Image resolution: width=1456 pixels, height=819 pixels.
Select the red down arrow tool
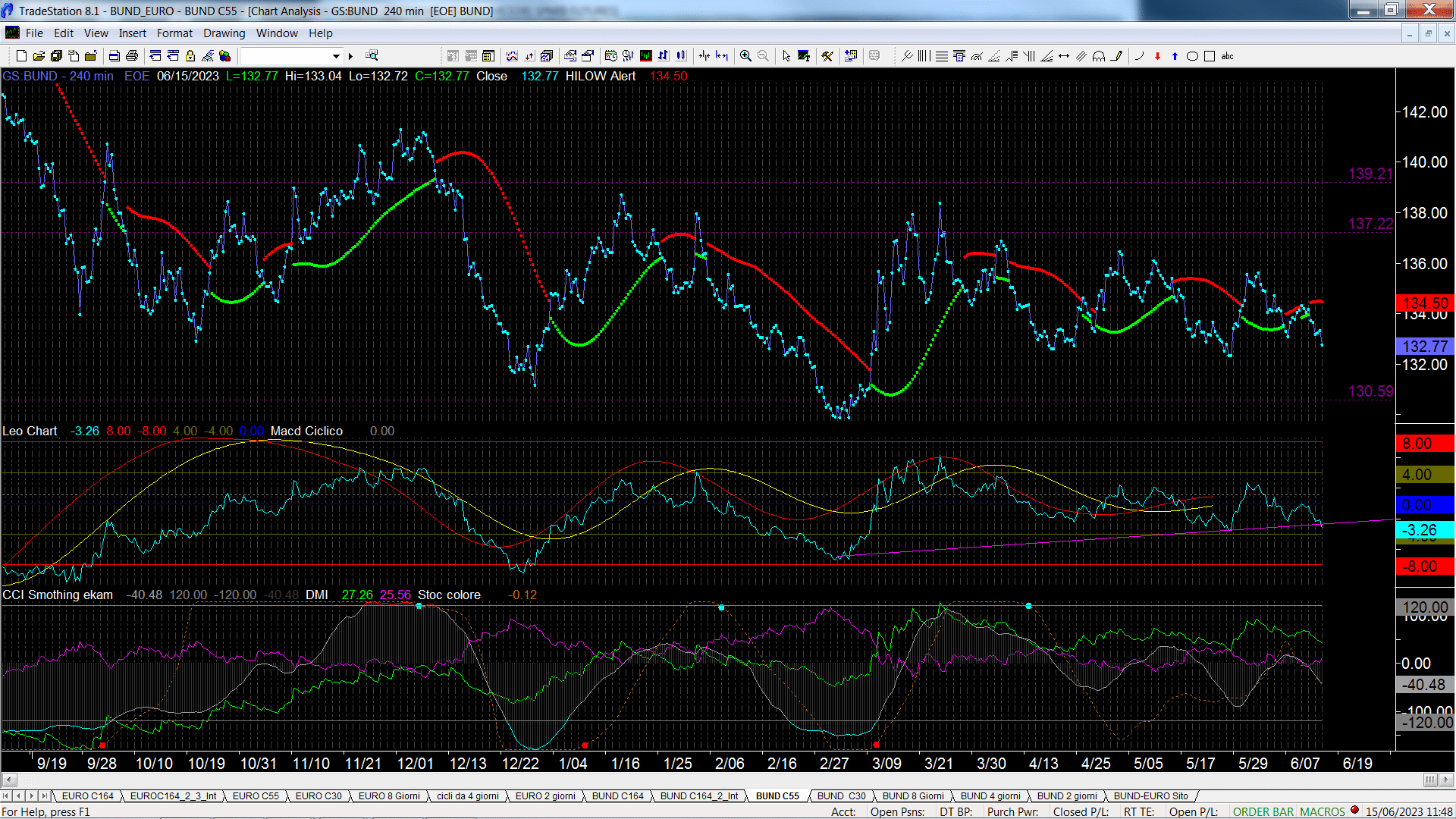click(x=1157, y=56)
